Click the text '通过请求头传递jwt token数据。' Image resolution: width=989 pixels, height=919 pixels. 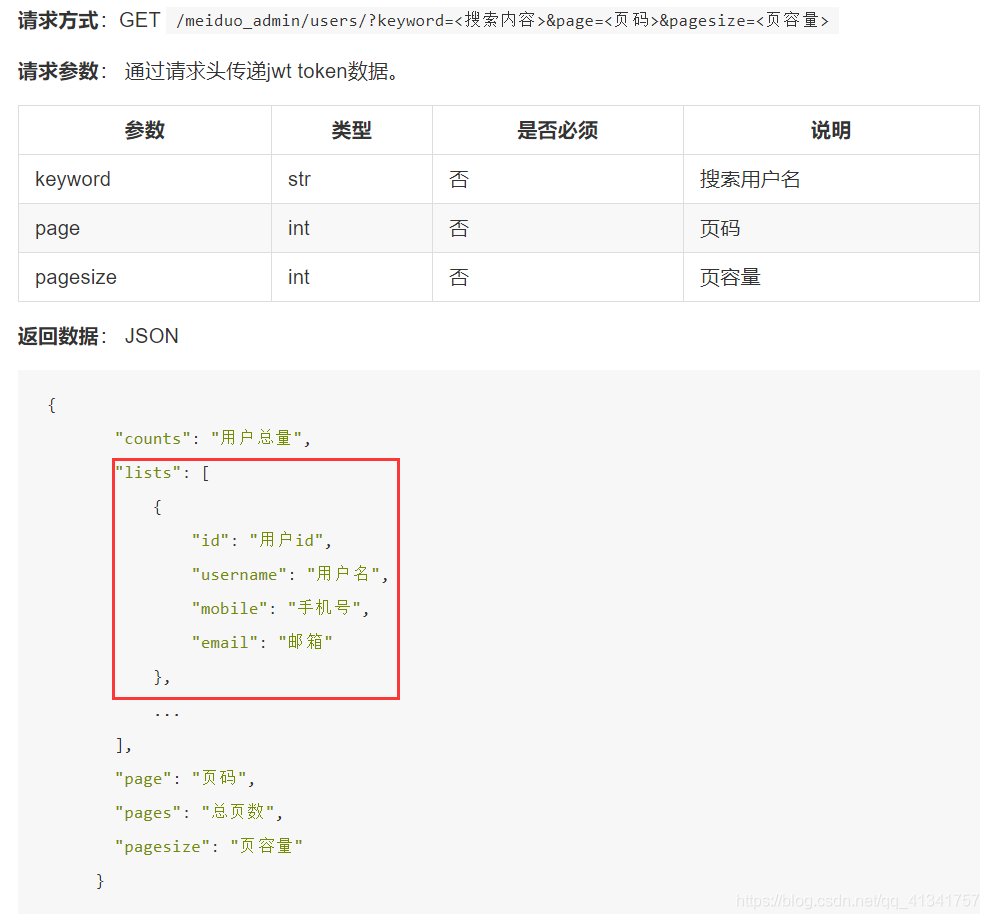(262, 71)
